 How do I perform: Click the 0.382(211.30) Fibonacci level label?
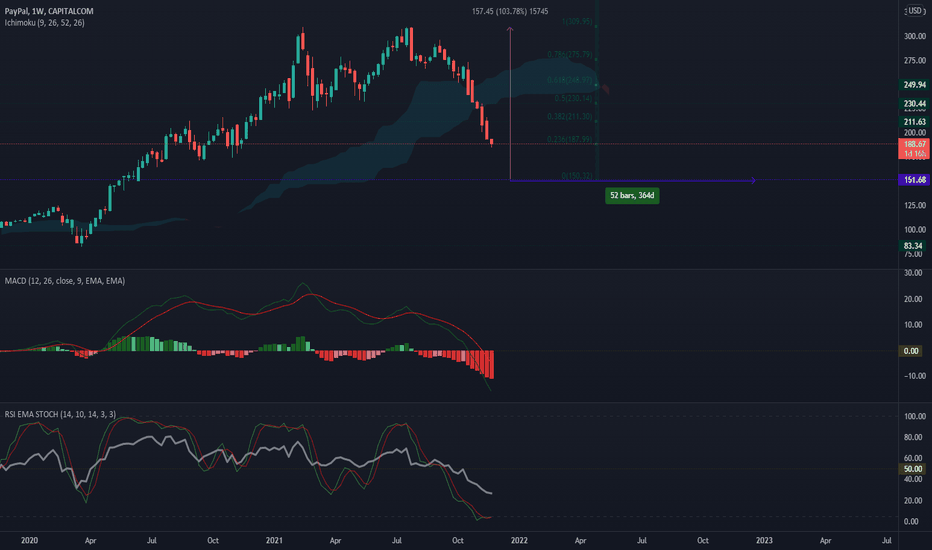pyautogui.click(x=570, y=117)
